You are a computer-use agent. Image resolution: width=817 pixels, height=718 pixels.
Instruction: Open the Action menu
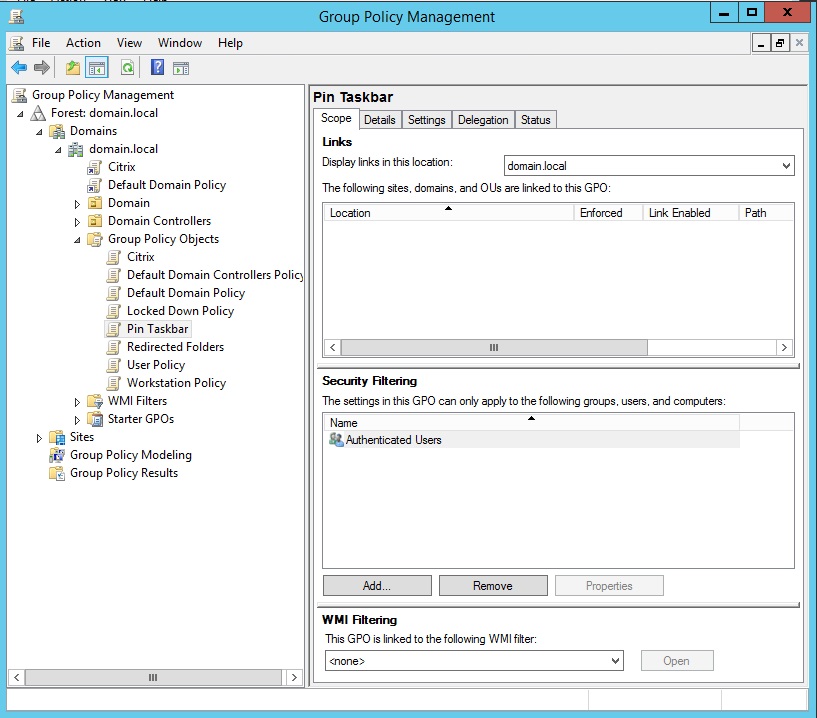(83, 43)
